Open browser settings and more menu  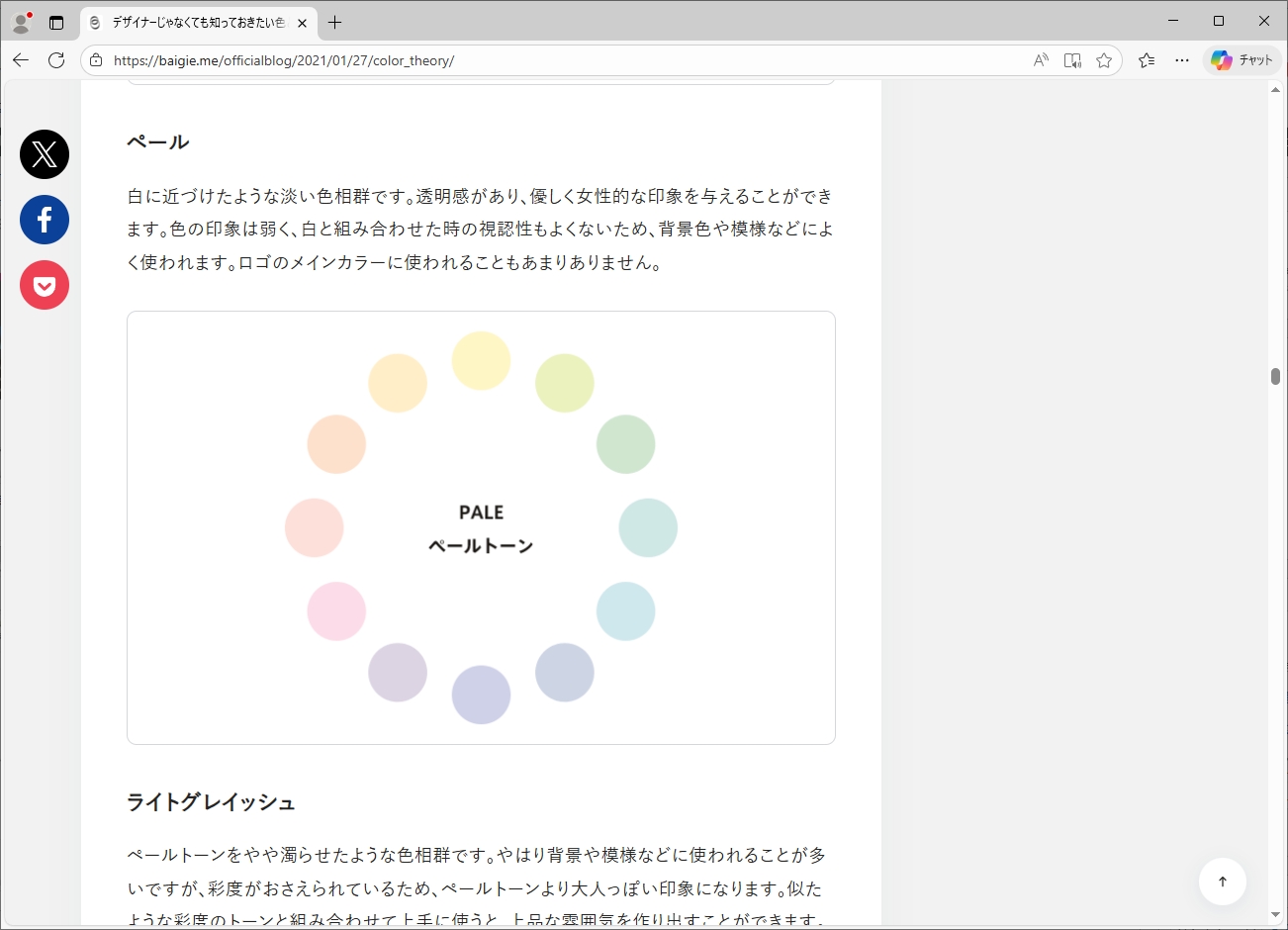tap(1182, 60)
